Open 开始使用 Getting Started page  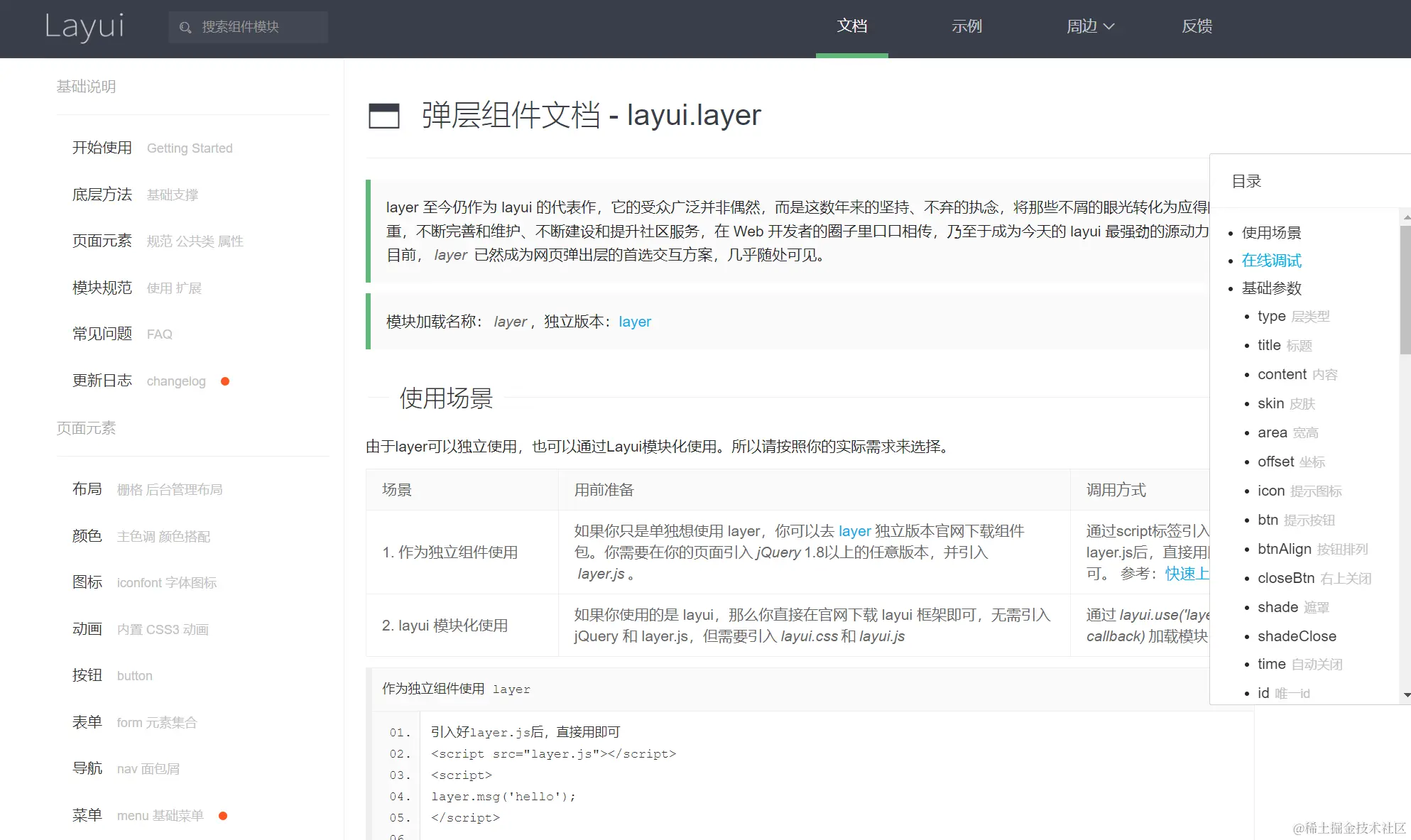click(x=152, y=148)
